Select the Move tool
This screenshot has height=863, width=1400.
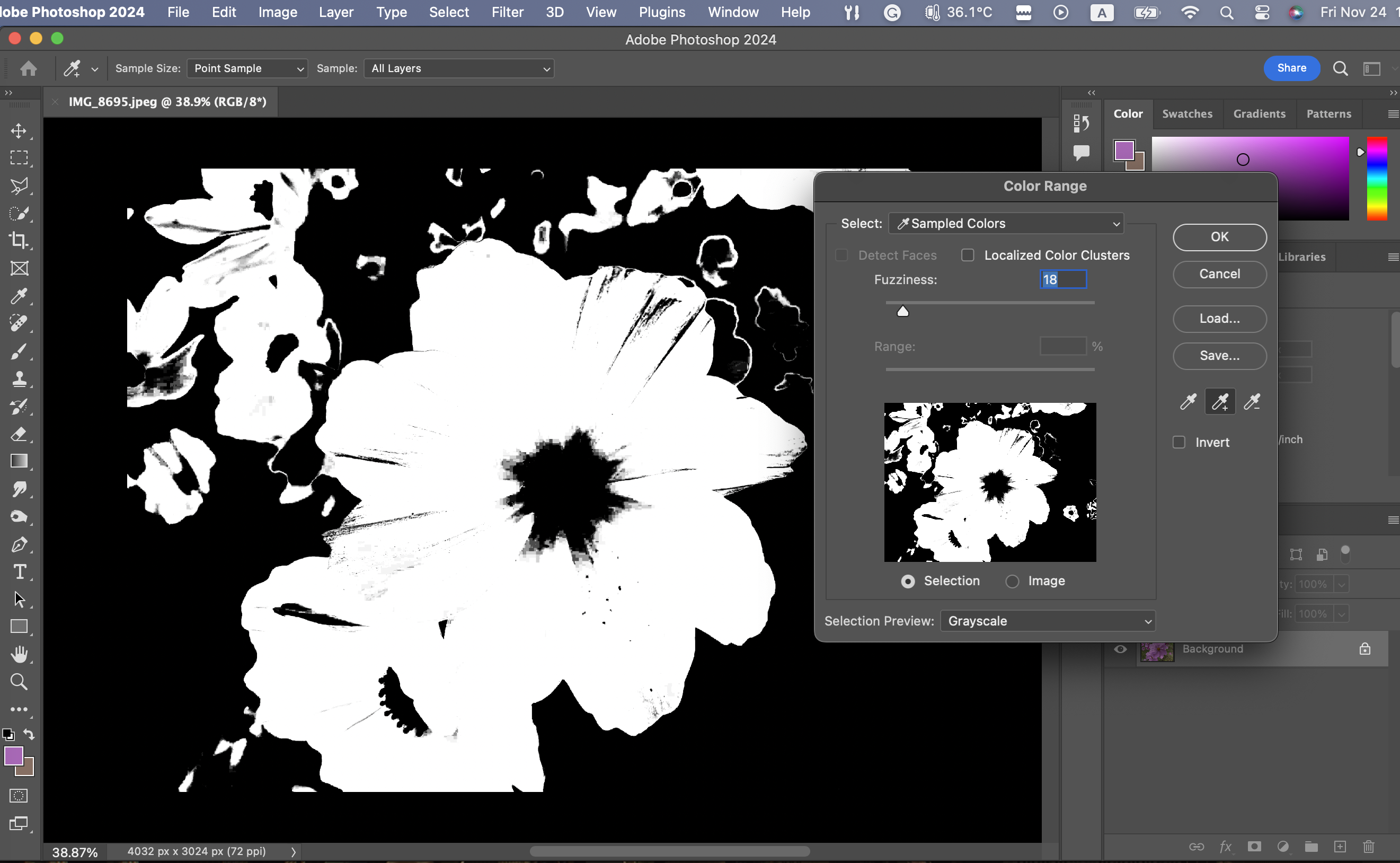click(x=19, y=131)
